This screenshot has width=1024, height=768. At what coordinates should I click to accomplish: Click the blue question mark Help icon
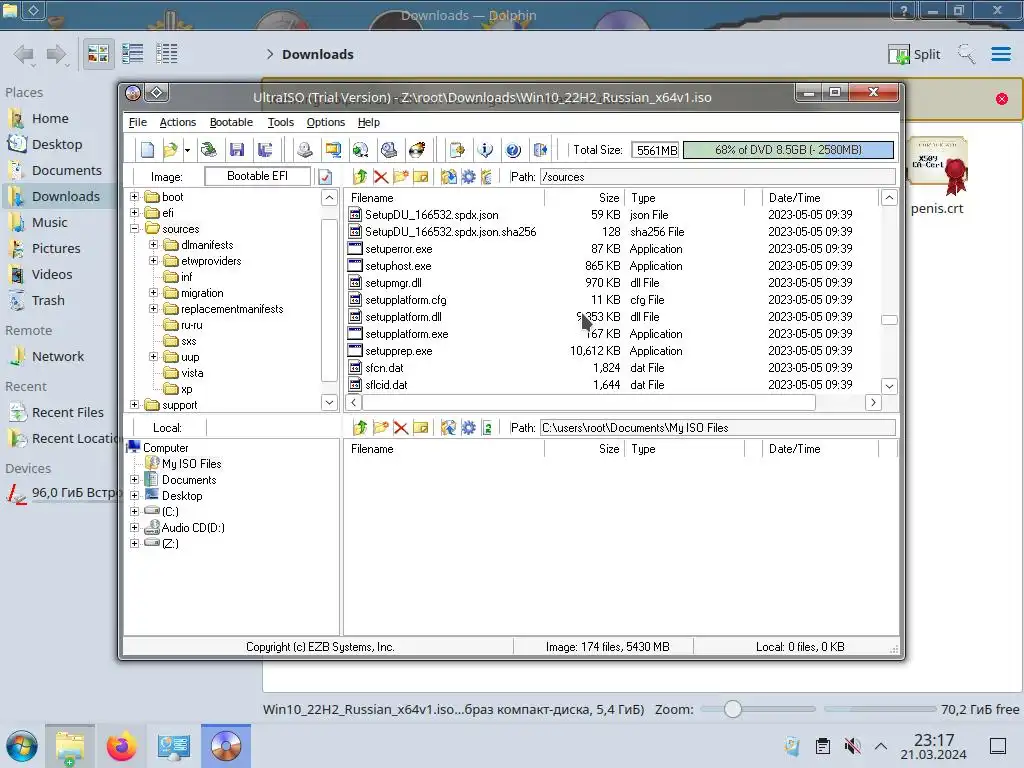(513, 150)
